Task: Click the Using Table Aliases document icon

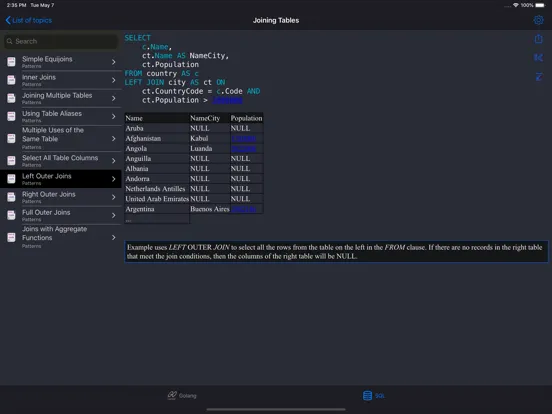Action: click(x=11, y=116)
